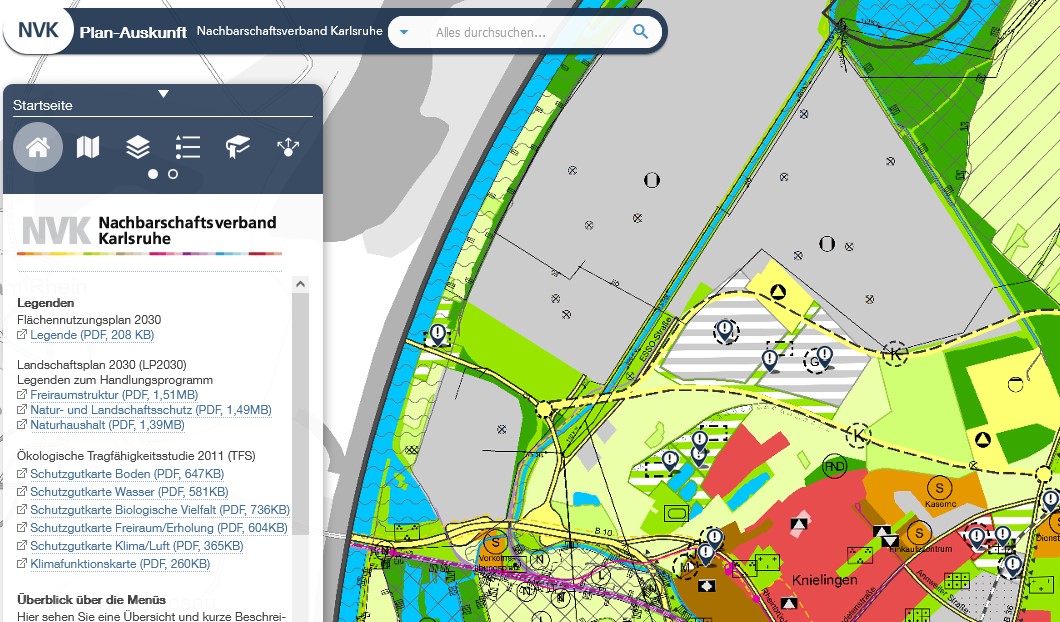Click the info pin near the Rhine bank
Screen dimensions: 1060x622
(438, 334)
